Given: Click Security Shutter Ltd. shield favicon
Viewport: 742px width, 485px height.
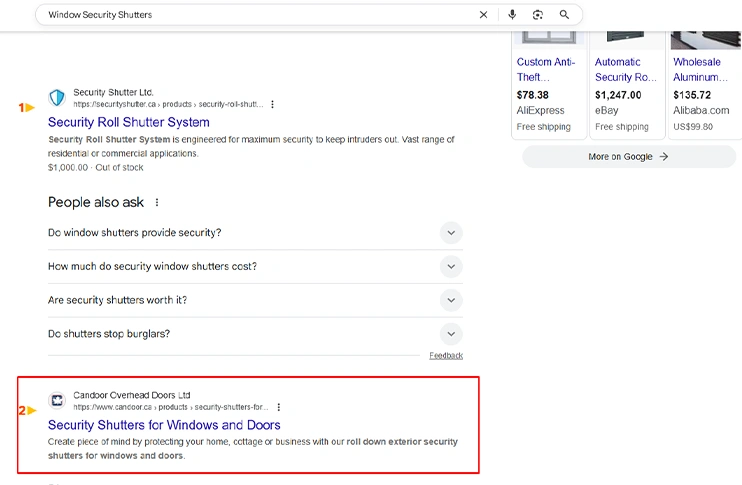Looking at the screenshot, I should pos(57,98).
